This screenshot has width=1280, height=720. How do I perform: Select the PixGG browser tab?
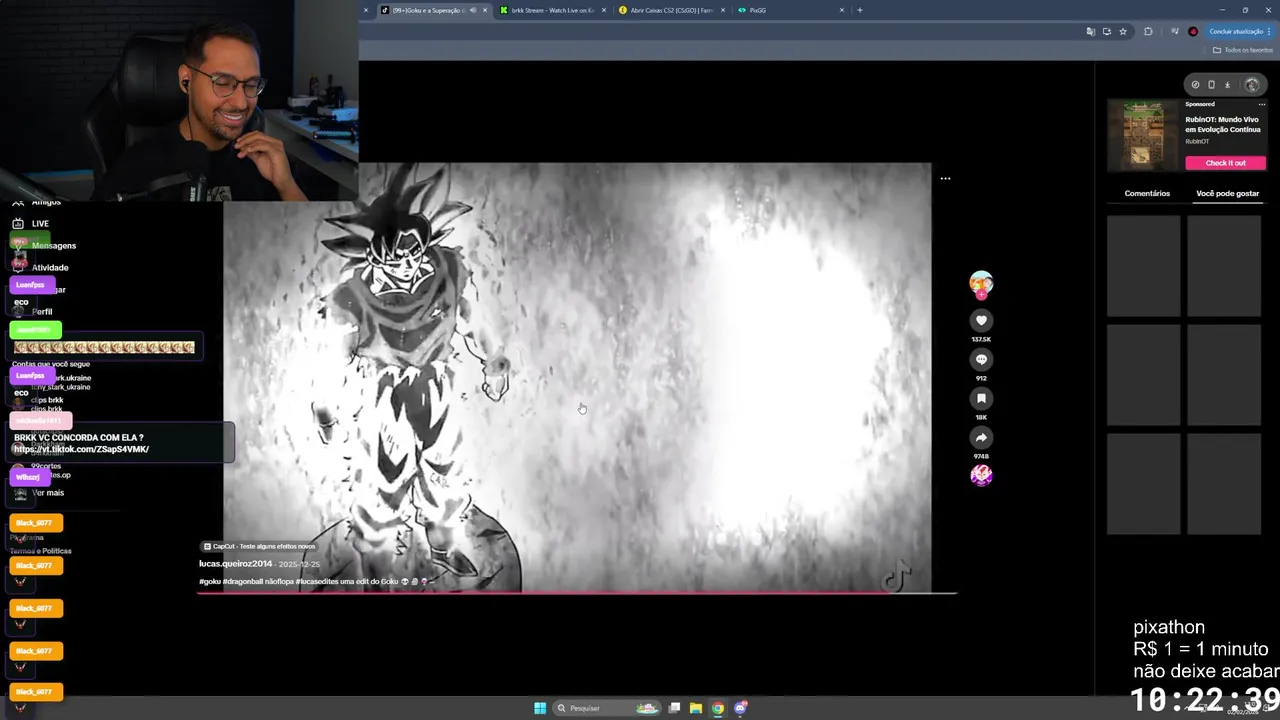[x=790, y=10]
